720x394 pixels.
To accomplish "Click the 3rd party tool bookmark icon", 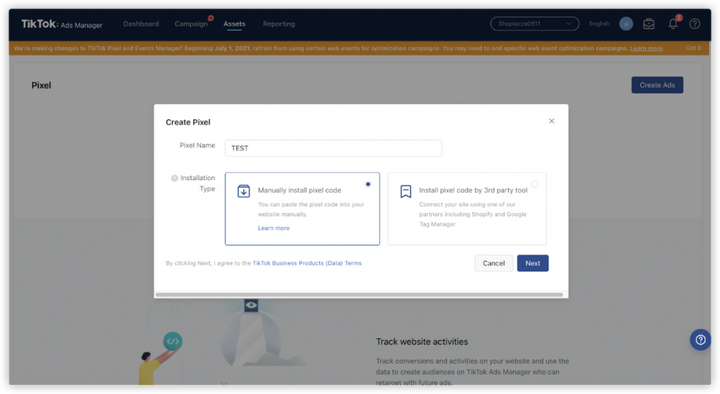I will pos(405,191).
